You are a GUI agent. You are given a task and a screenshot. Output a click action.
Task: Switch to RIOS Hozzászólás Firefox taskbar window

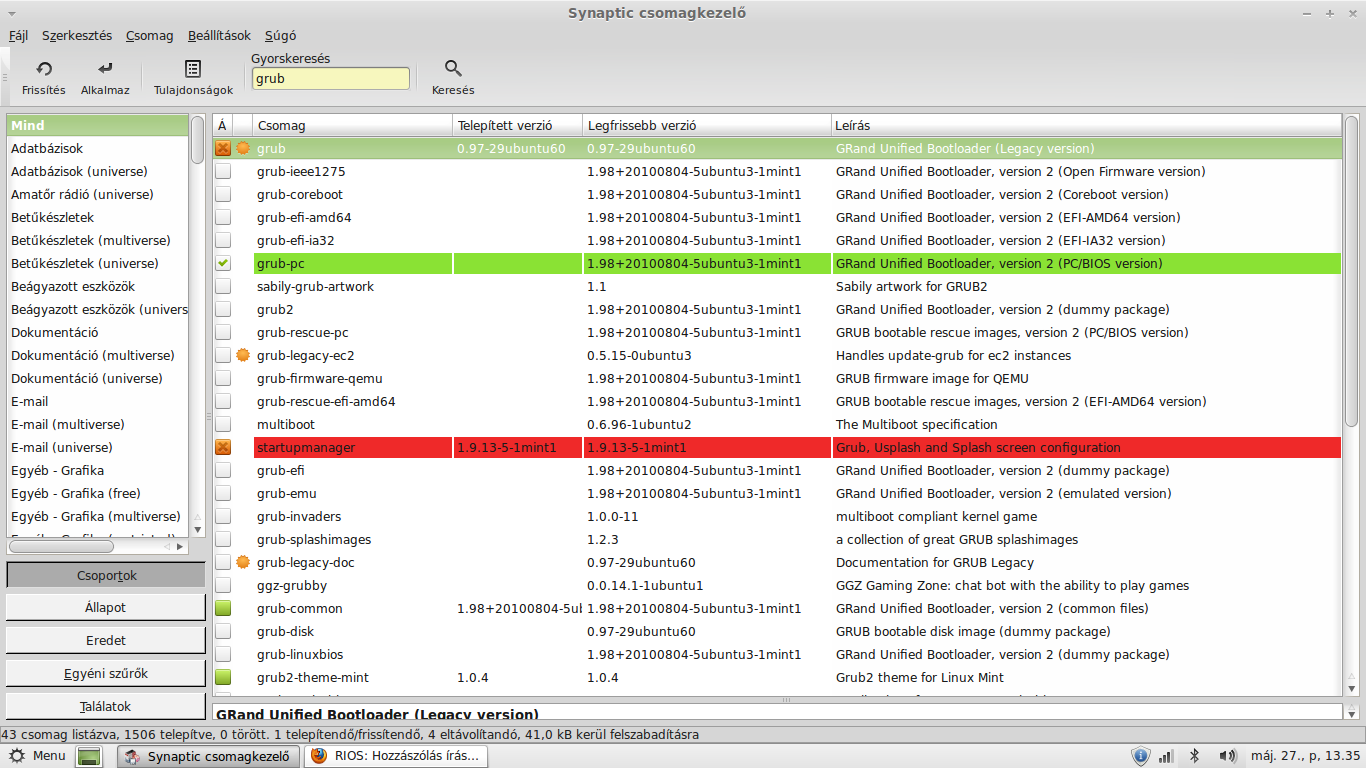coord(395,756)
